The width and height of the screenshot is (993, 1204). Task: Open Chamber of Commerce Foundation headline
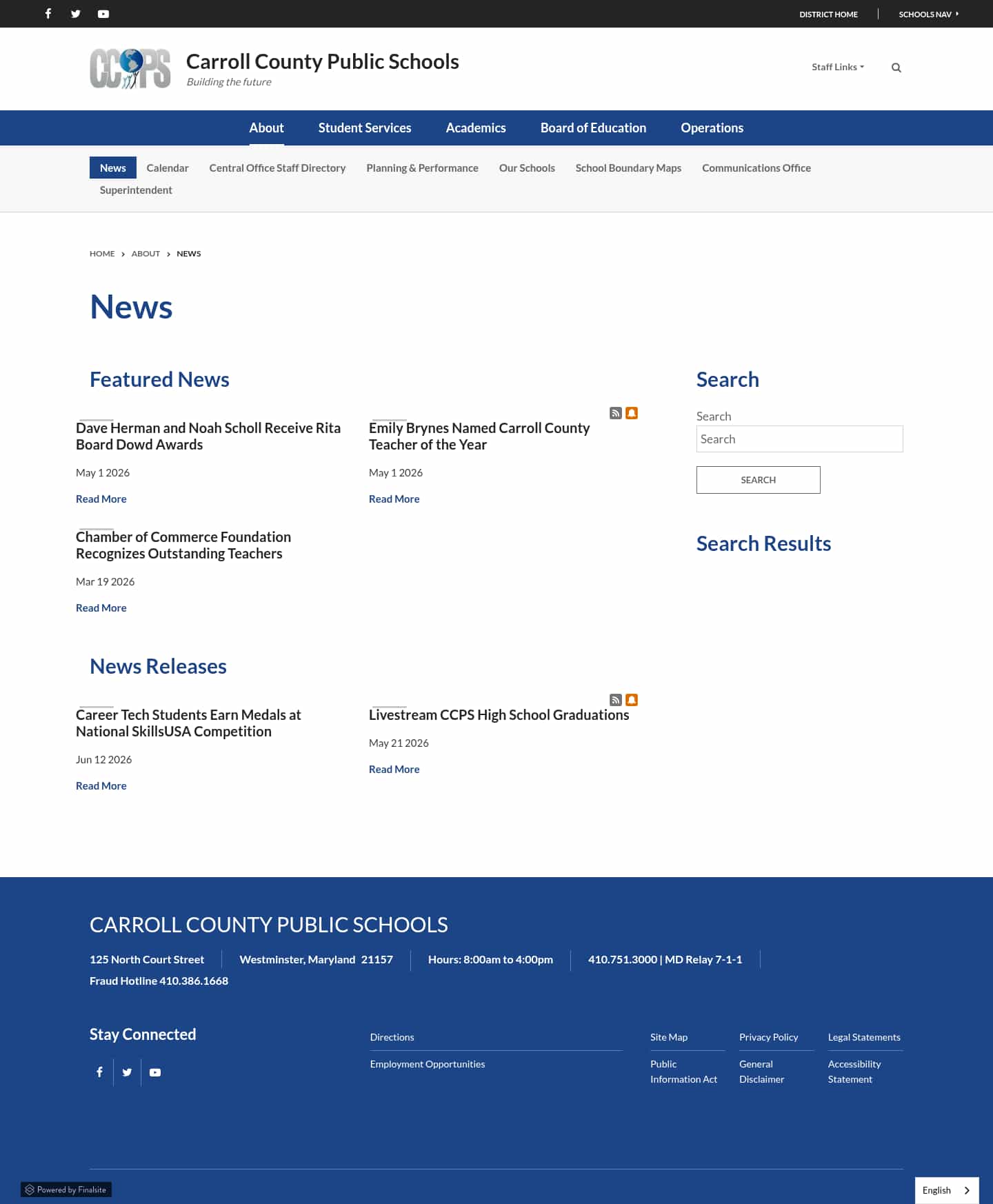point(183,545)
